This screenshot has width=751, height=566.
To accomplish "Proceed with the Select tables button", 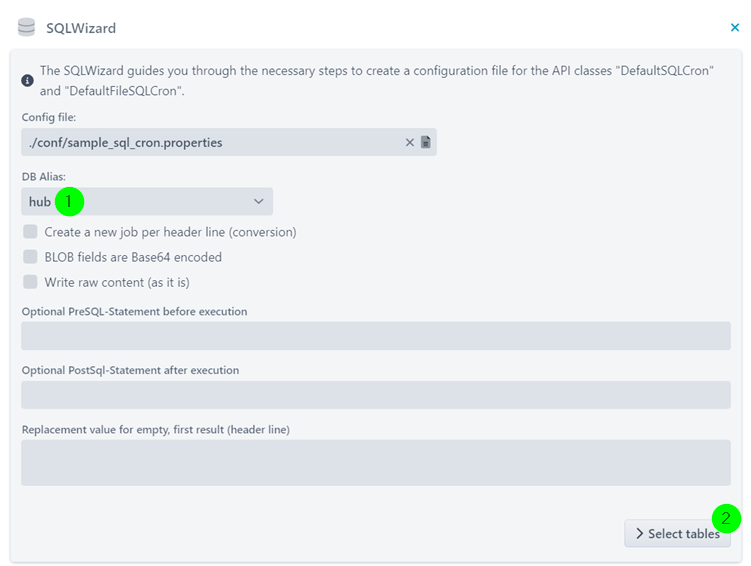I will pos(677,533).
